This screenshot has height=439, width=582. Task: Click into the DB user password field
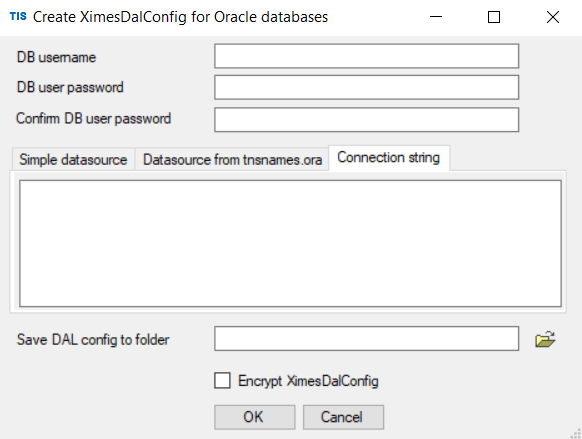[x=366, y=87]
